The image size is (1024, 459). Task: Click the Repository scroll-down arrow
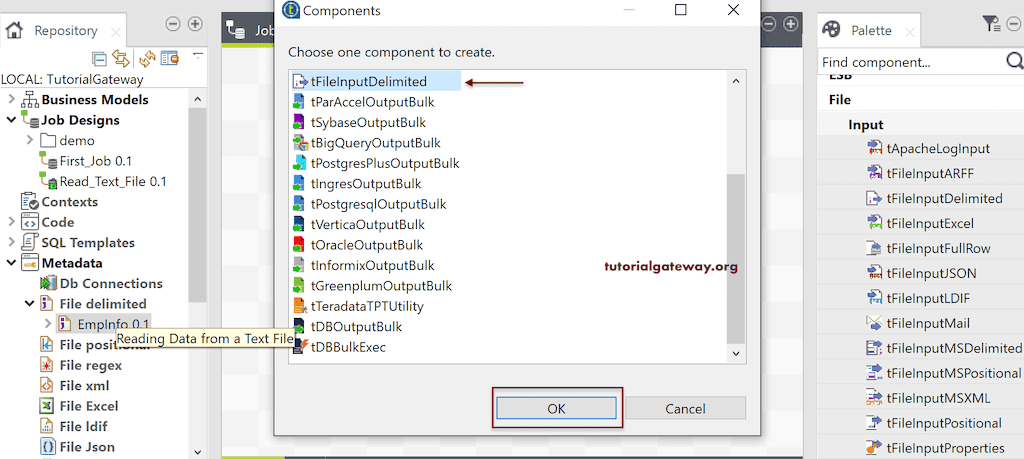point(198,452)
